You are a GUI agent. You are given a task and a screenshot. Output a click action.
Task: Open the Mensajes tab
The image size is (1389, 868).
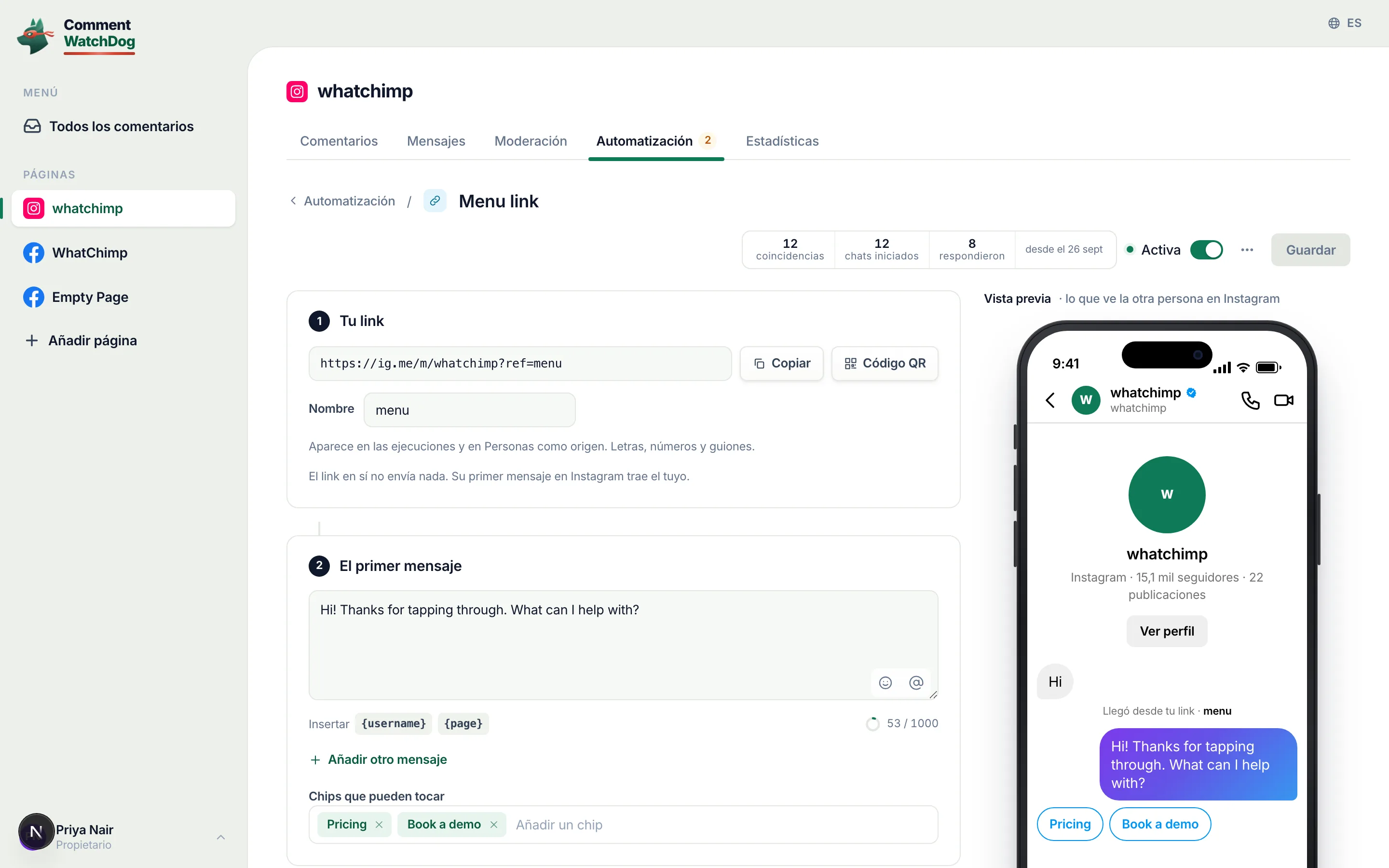point(436,141)
